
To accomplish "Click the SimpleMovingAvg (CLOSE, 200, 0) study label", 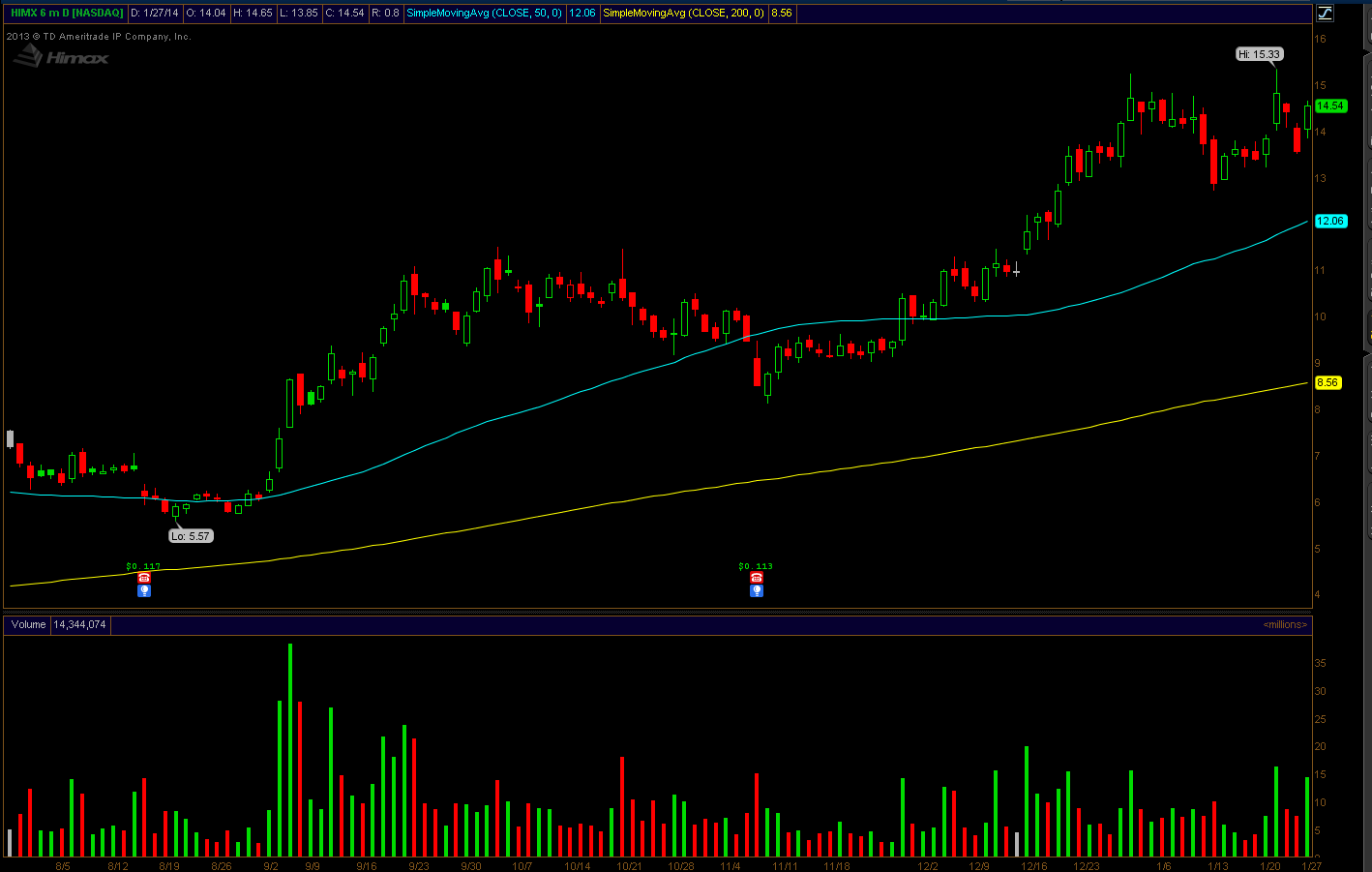I will pos(684,13).
